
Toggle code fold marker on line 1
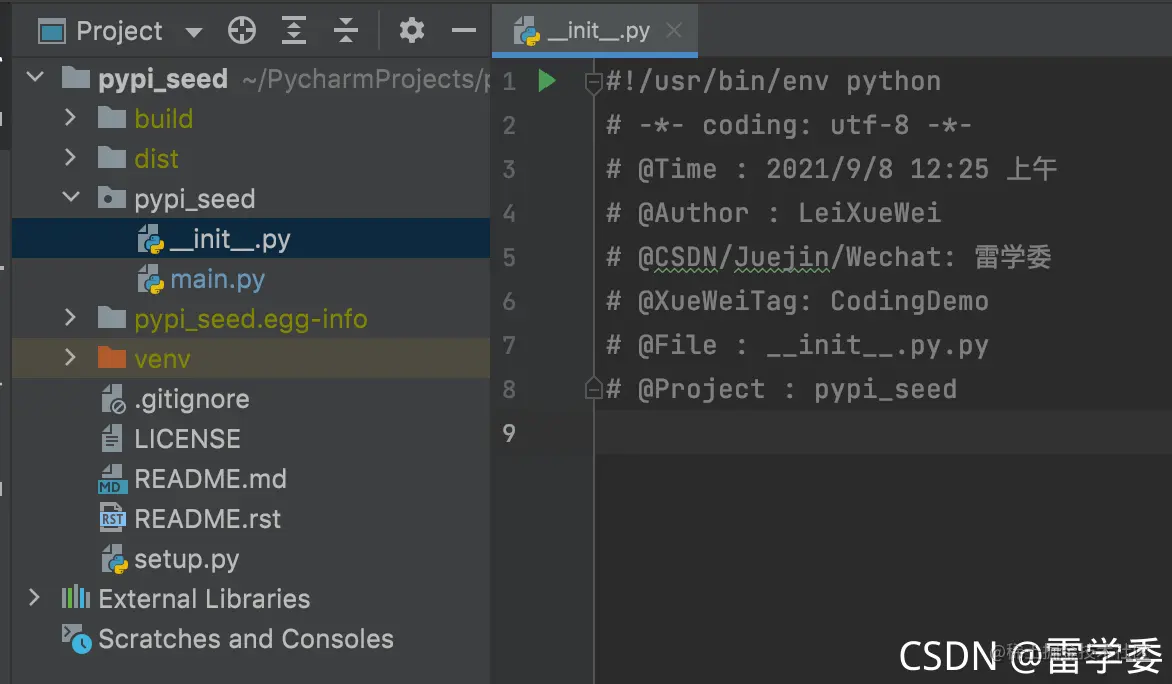tap(593, 82)
